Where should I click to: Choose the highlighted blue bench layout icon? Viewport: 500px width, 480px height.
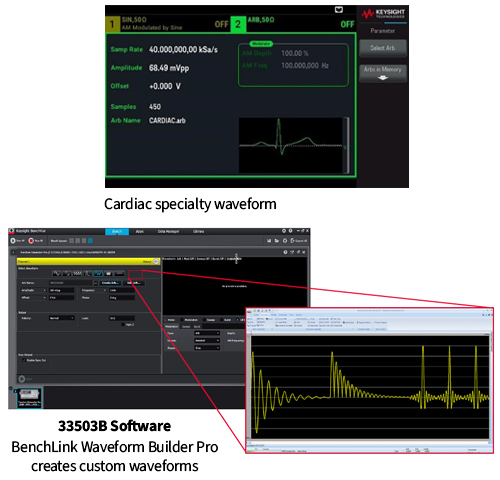pyautogui.click(x=90, y=241)
